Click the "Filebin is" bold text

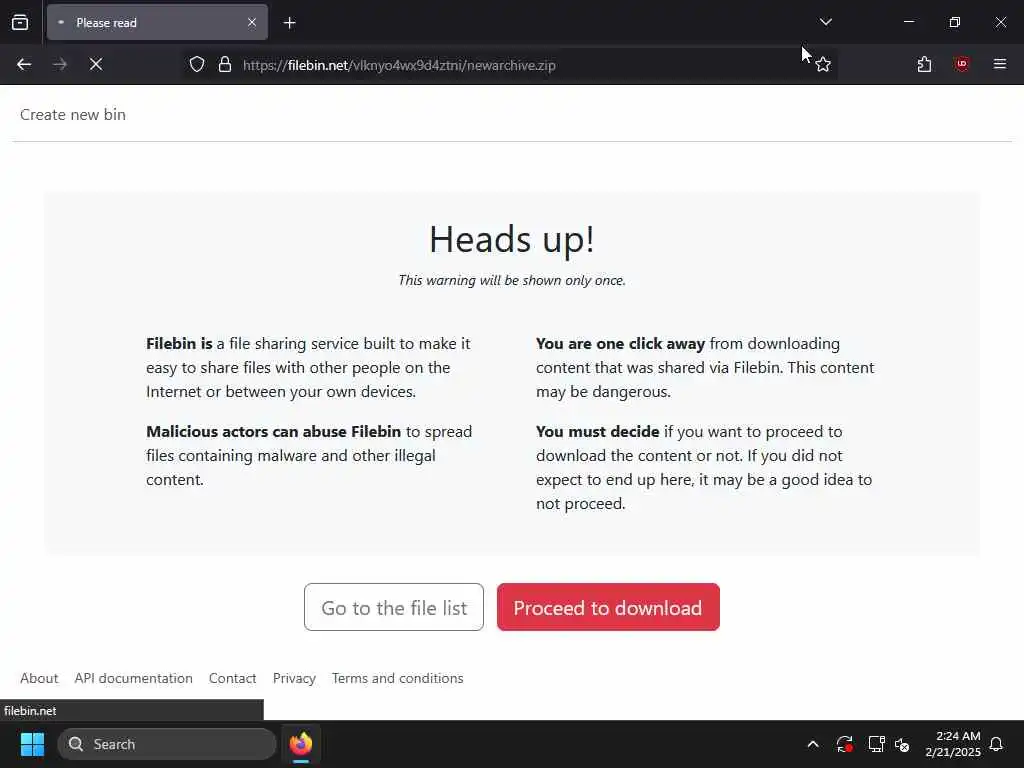pos(179,344)
